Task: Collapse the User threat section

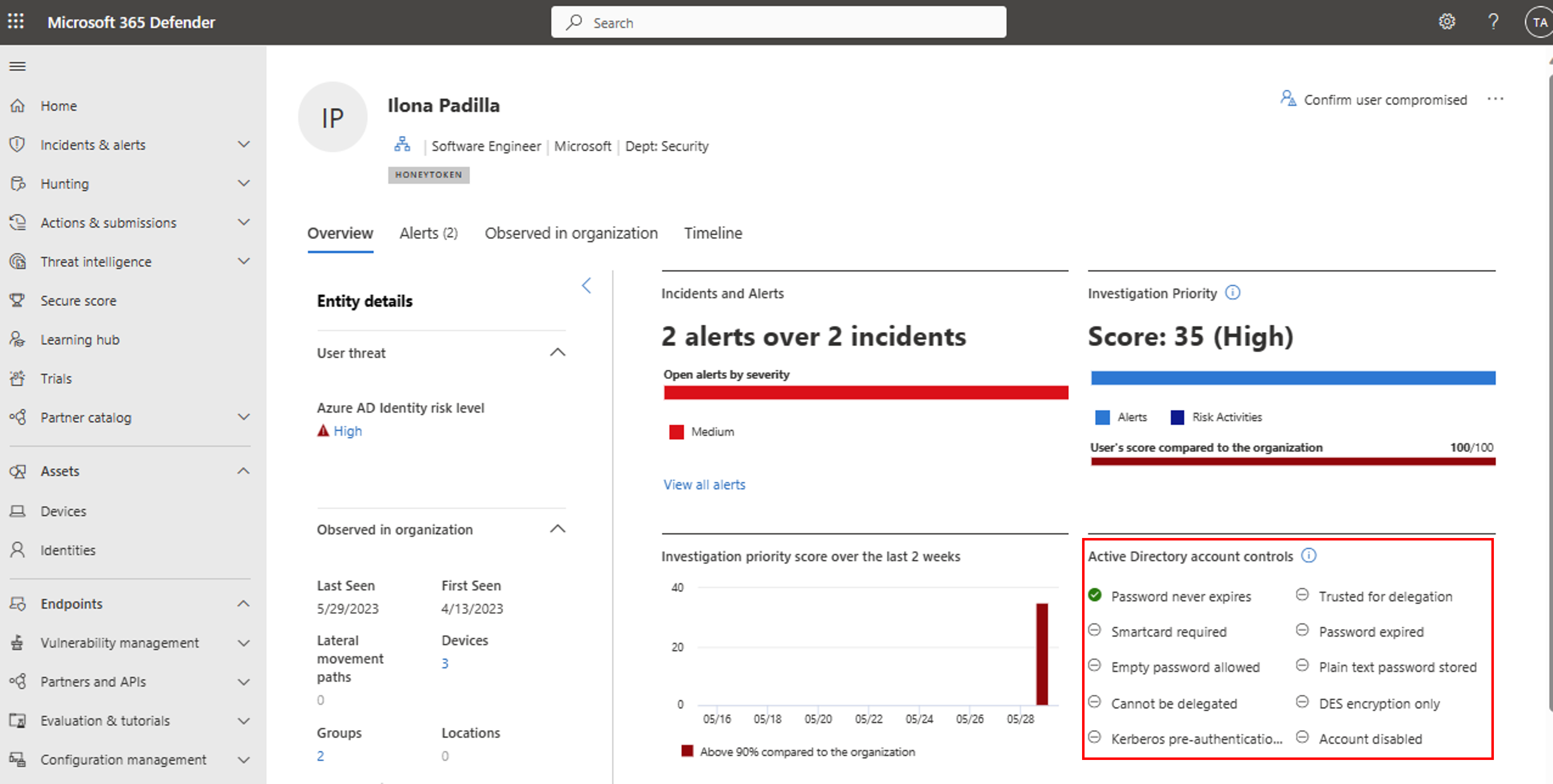Action: 558,353
